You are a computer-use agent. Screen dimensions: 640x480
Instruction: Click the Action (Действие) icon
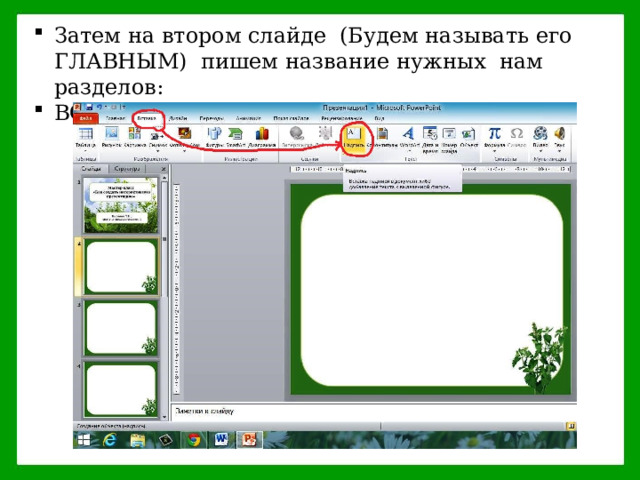pos(325,133)
